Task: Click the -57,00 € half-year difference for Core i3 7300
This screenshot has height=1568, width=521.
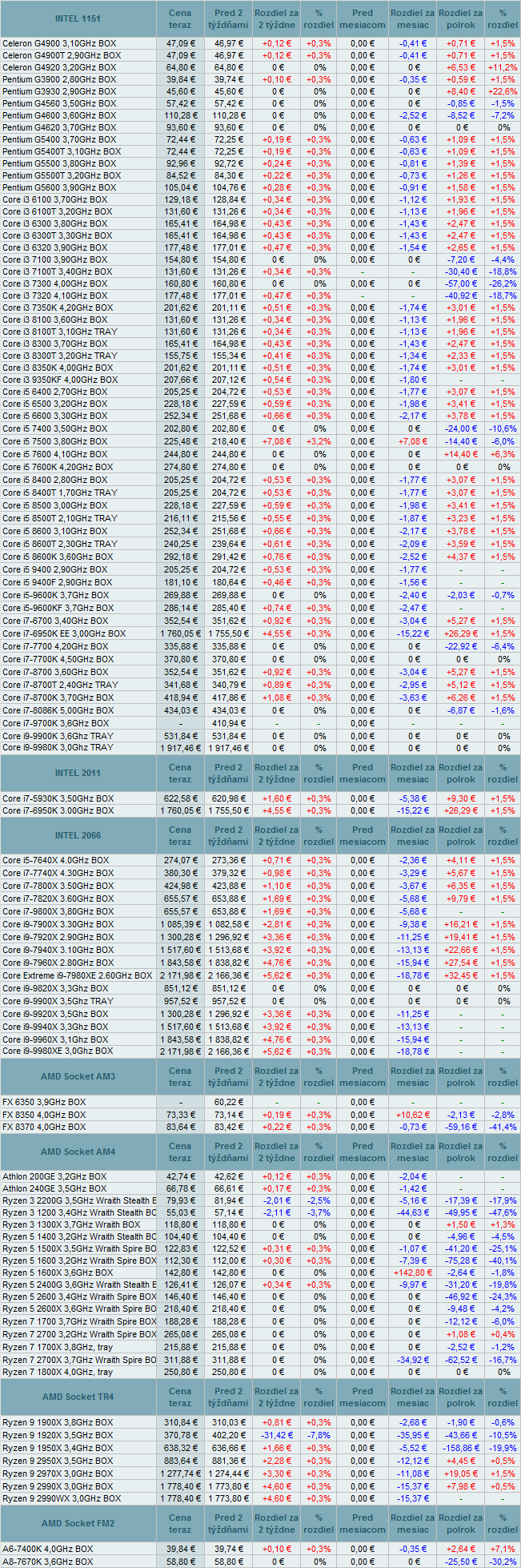Action: point(461,283)
